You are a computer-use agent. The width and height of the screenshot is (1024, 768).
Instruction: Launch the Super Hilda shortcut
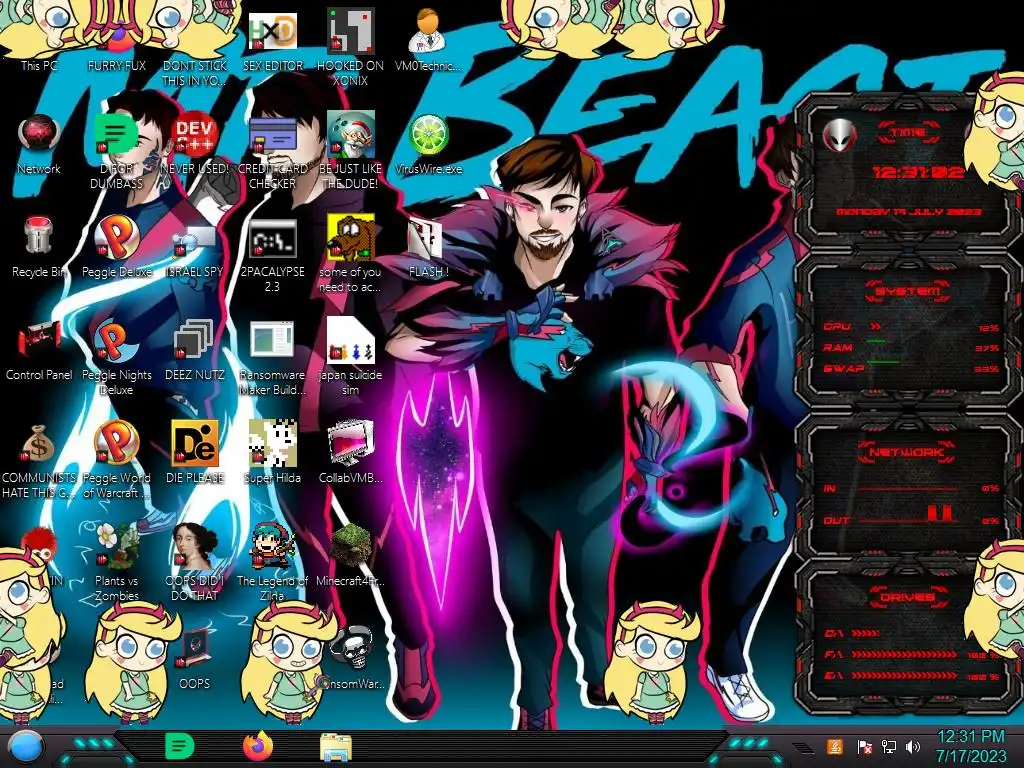272,452
